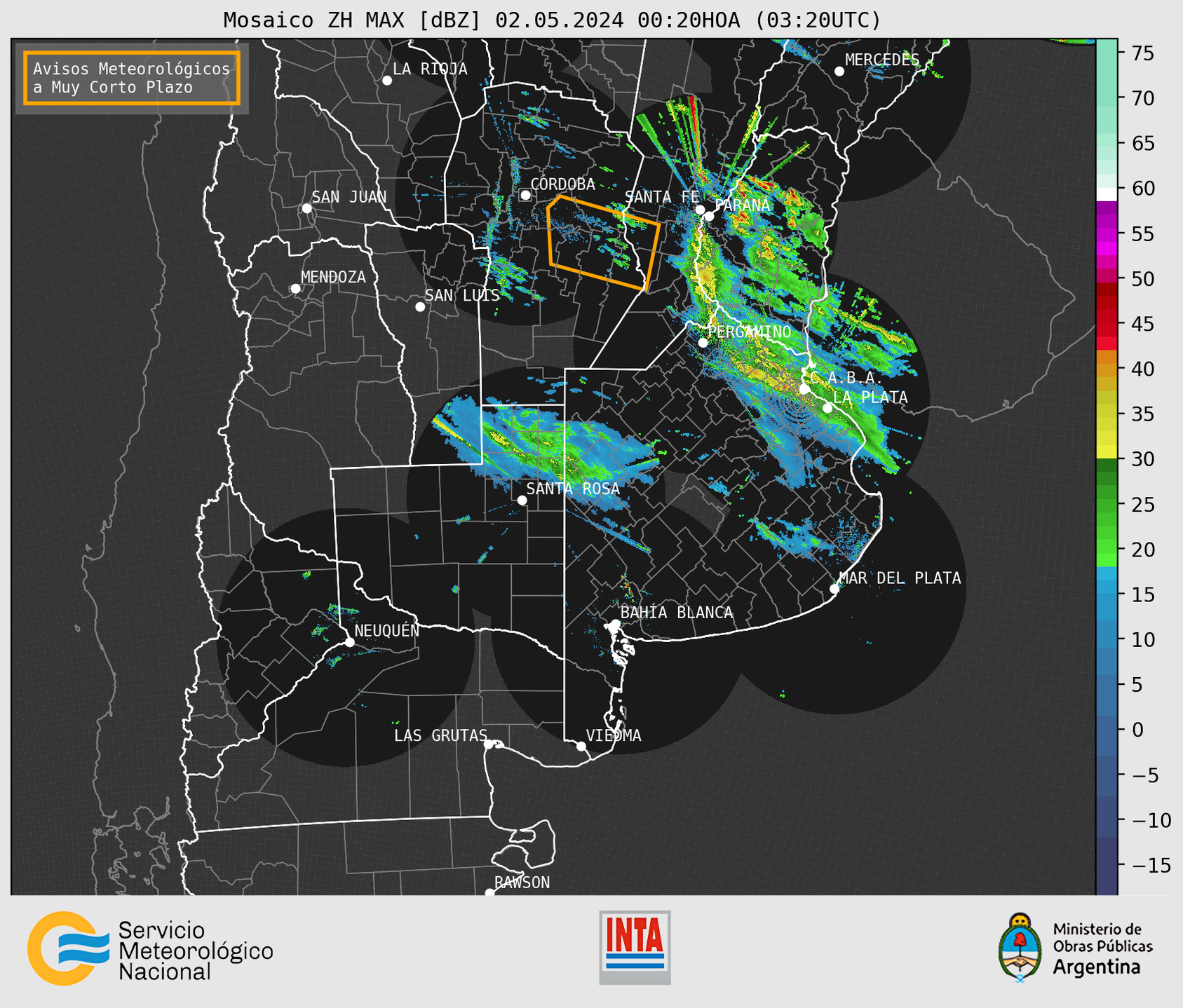Screen dimensions: 1183x1008
Task: Click the LA RIOJA city label
Action: pyautogui.click(x=430, y=69)
